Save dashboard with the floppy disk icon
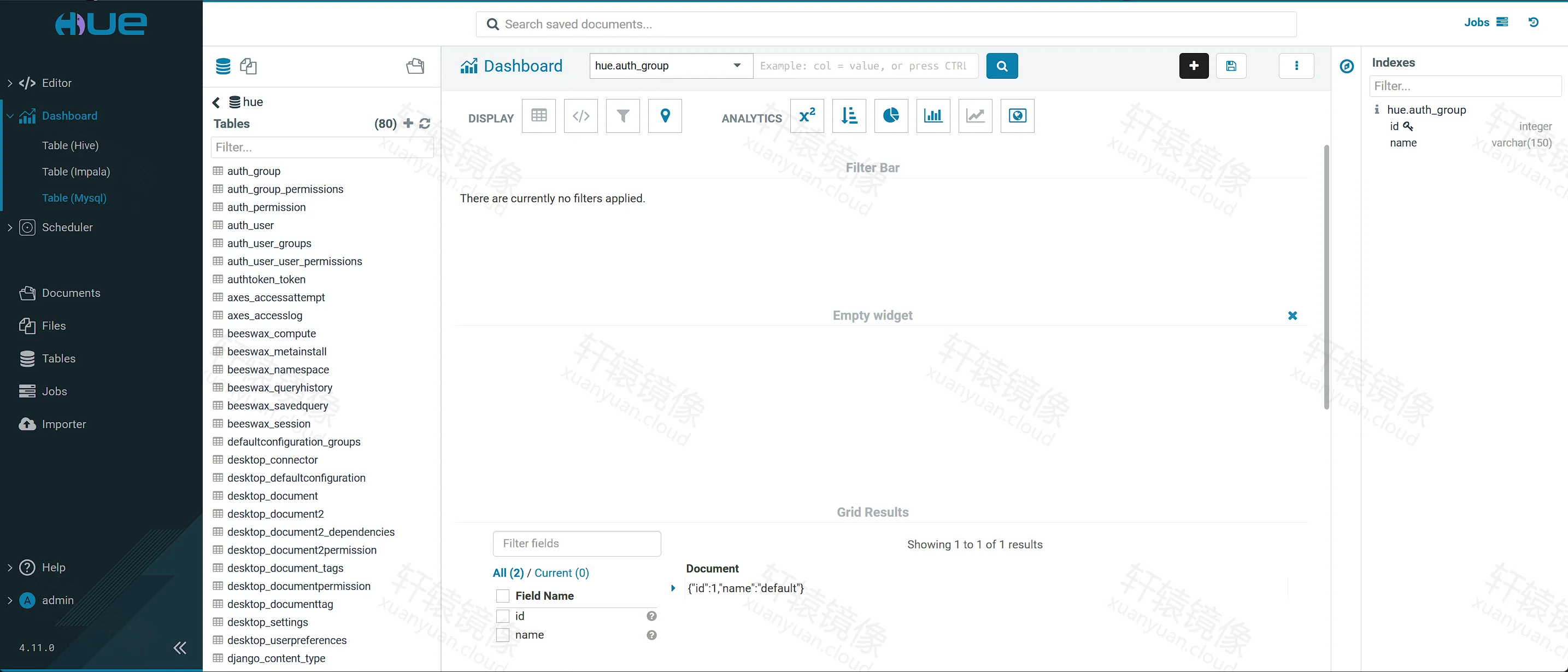The width and height of the screenshot is (1568, 672). coord(1231,66)
